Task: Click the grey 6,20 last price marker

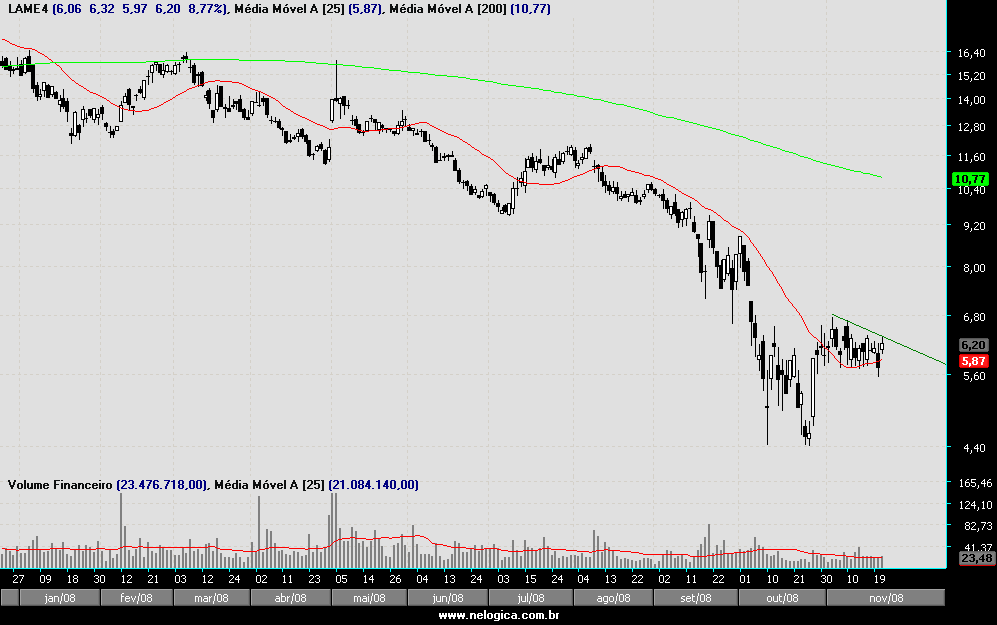Action: click(973, 345)
